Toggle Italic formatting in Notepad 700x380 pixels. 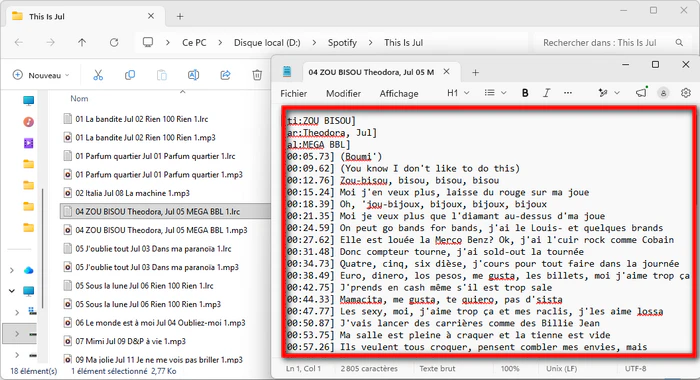(x=546, y=93)
